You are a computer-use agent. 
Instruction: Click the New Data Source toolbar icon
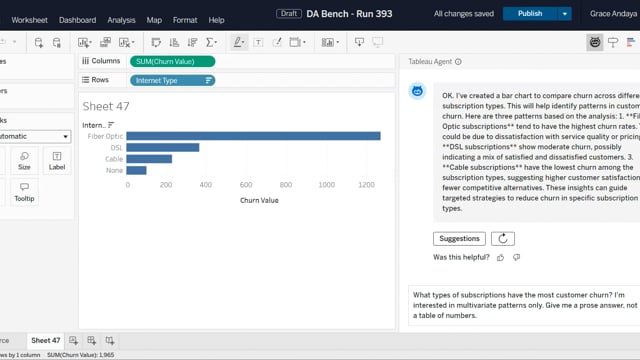(x=38, y=42)
